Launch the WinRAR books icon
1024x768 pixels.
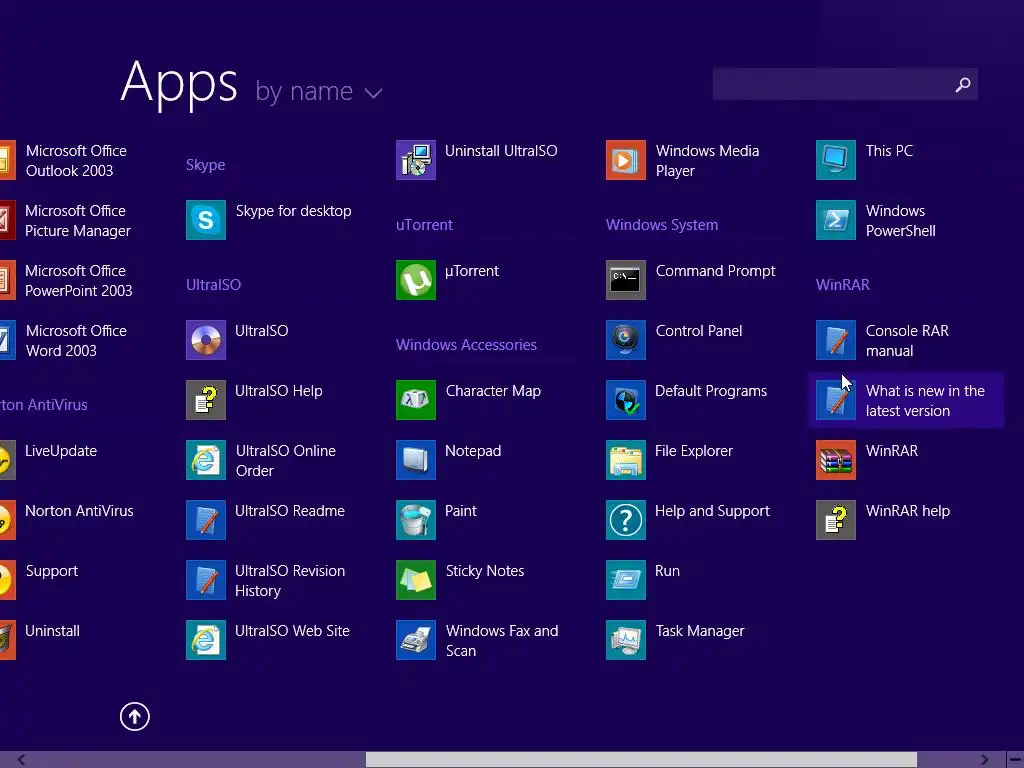point(836,460)
